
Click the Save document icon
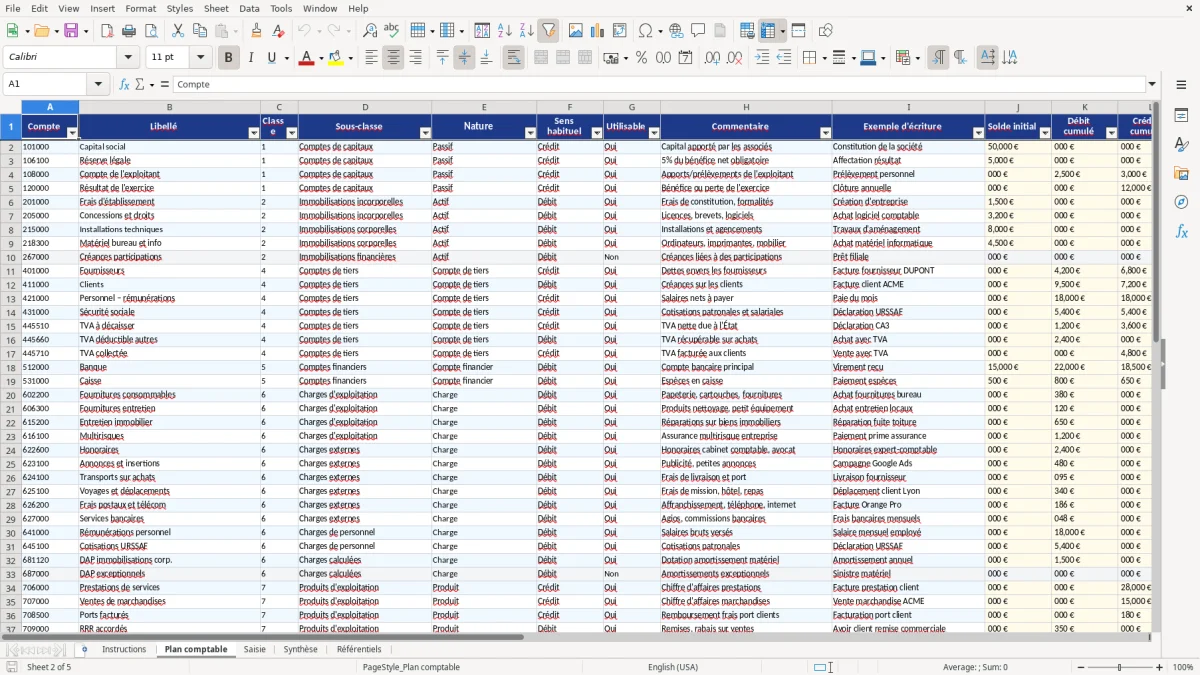tap(71, 31)
